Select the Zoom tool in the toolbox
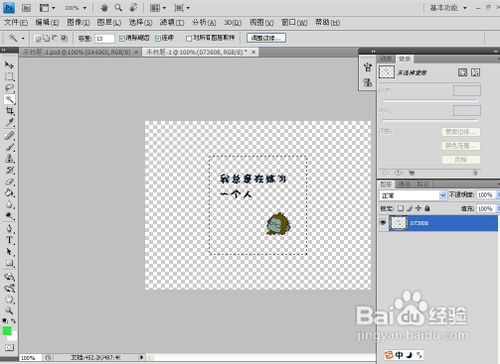The height and width of the screenshot is (364, 500). pos(10,310)
